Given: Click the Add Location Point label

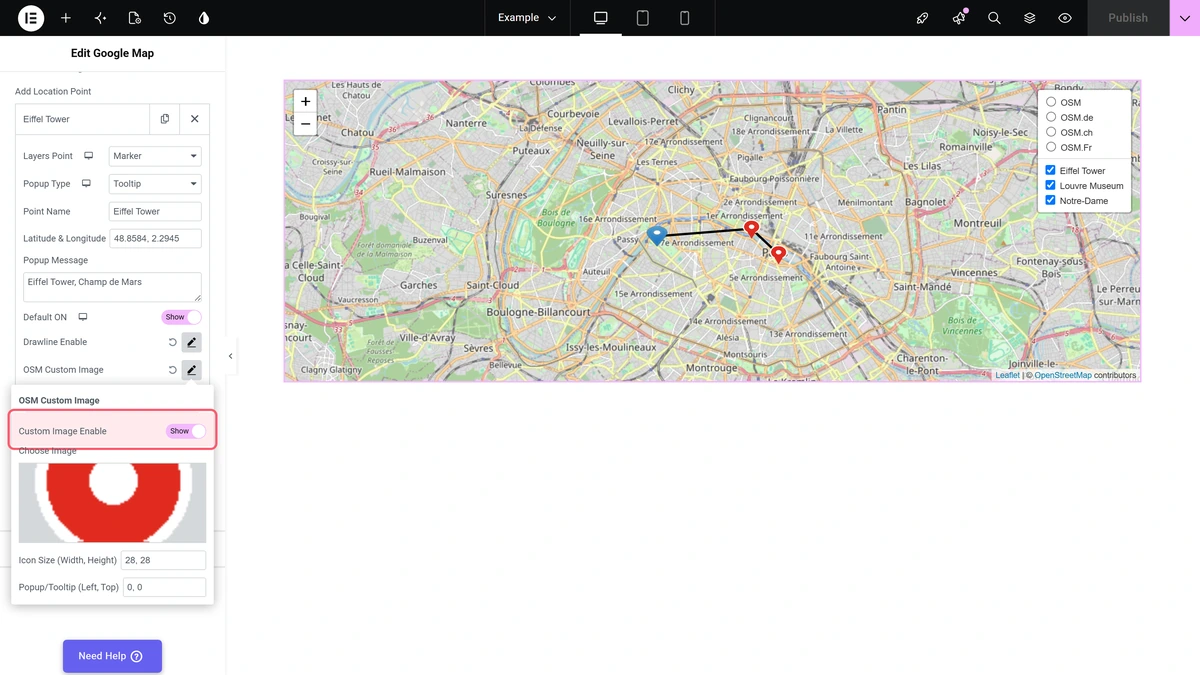Looking at the screenshot, I should click(53, 91).
